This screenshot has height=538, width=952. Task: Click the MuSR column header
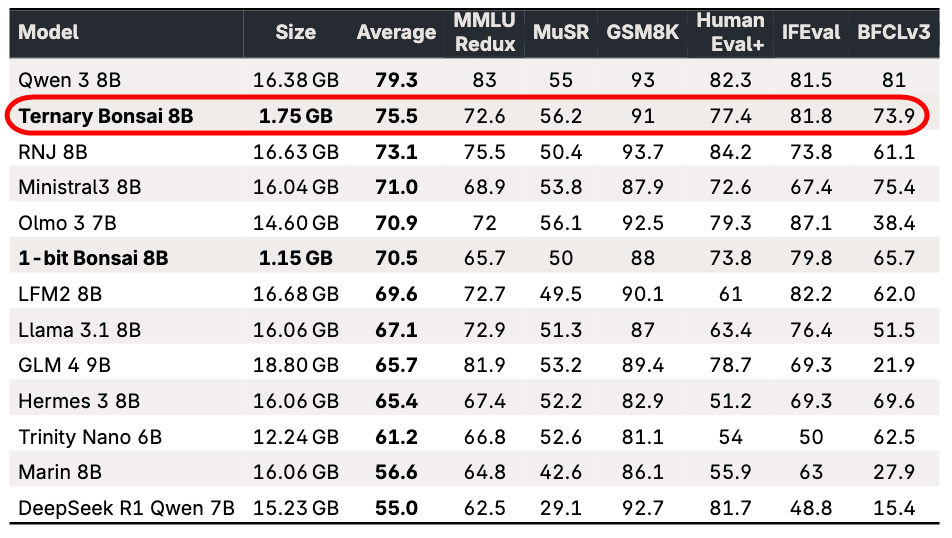(x=561, y=32)
